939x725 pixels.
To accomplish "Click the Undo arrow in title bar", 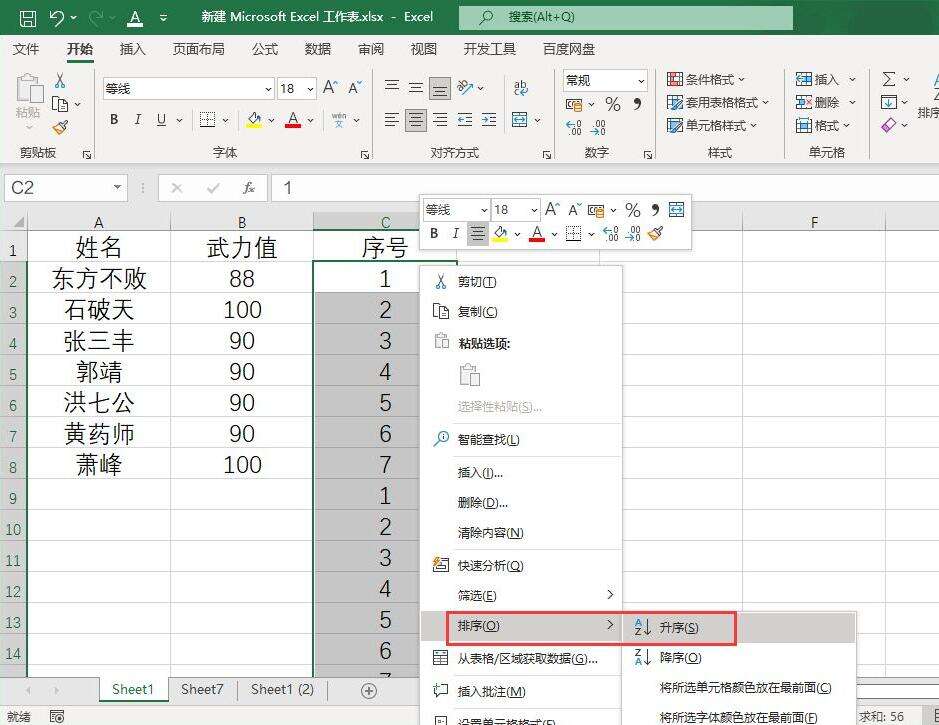I will tap(57, 17).
